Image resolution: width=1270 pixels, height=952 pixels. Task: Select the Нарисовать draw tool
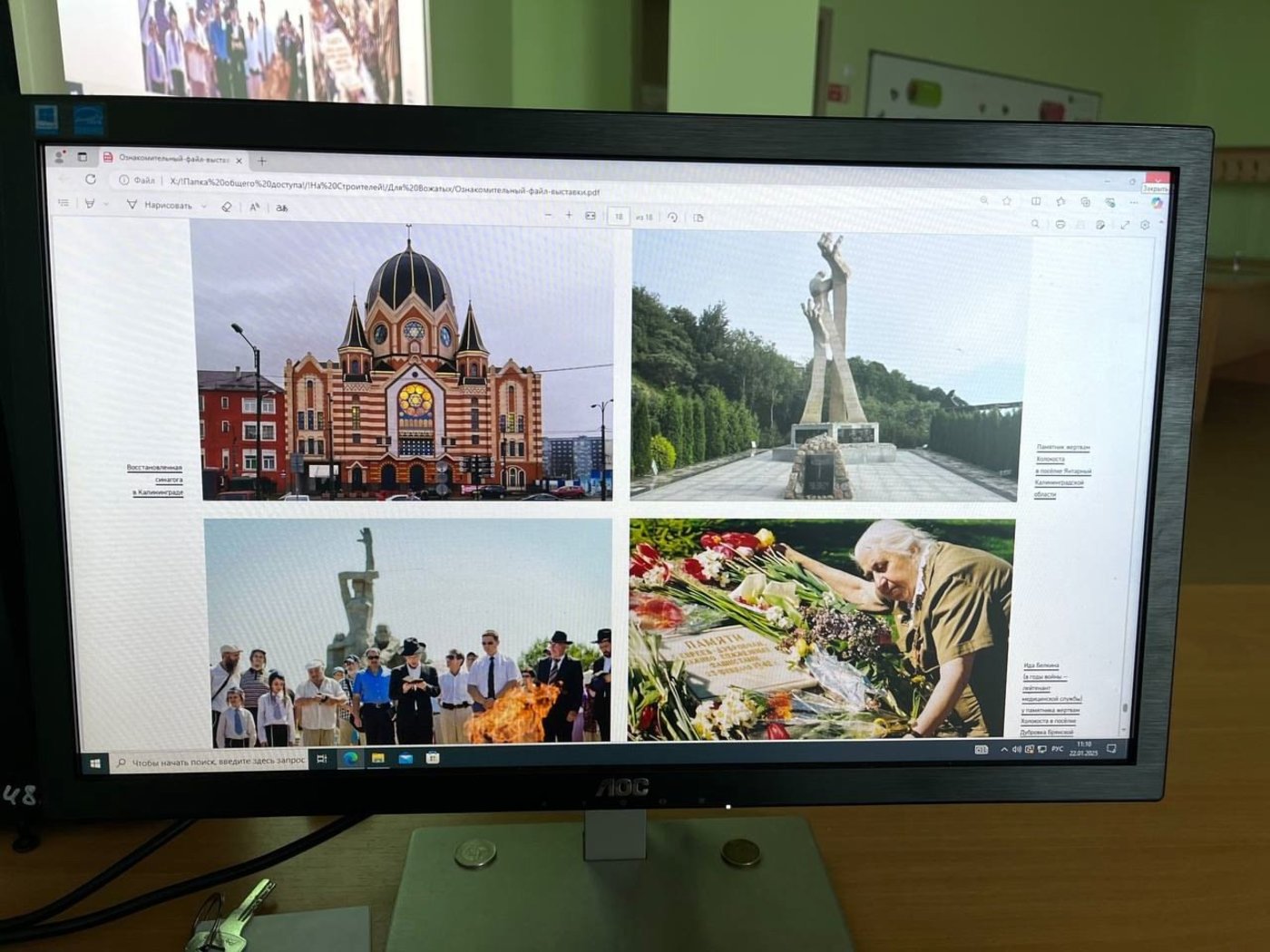[x=160, y=206]
